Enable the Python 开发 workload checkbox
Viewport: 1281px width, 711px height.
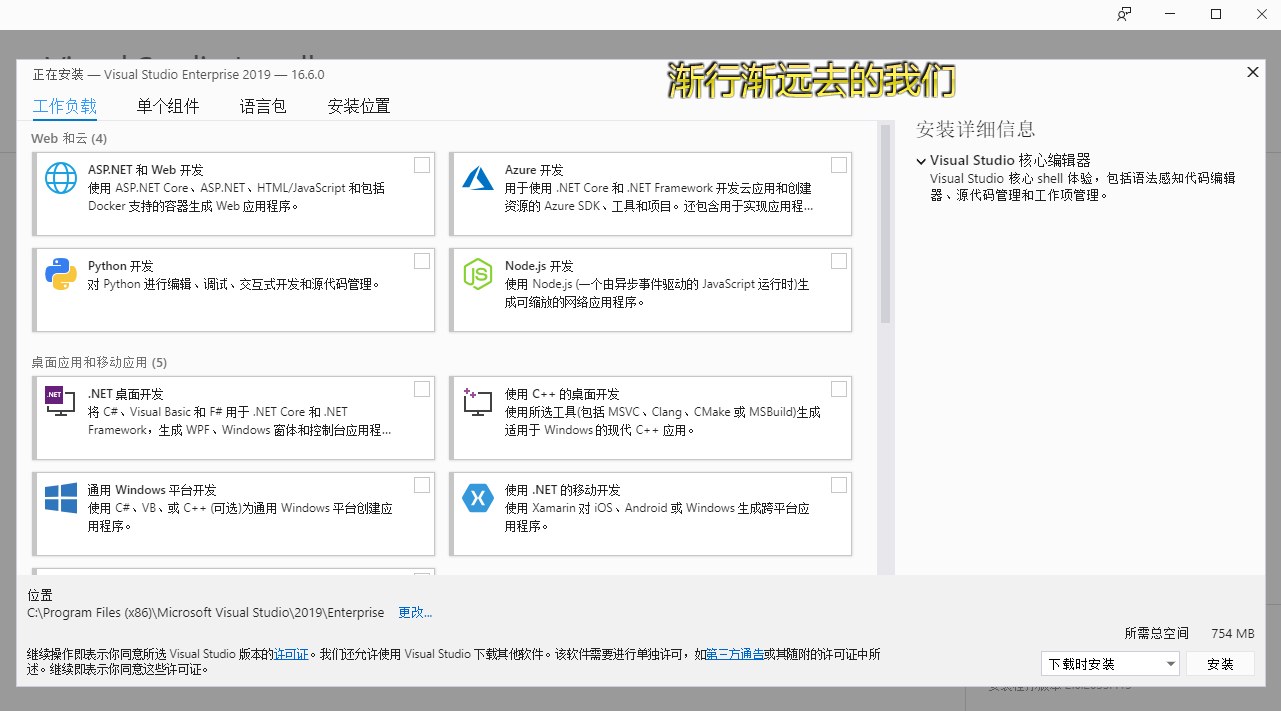(422, 261)
